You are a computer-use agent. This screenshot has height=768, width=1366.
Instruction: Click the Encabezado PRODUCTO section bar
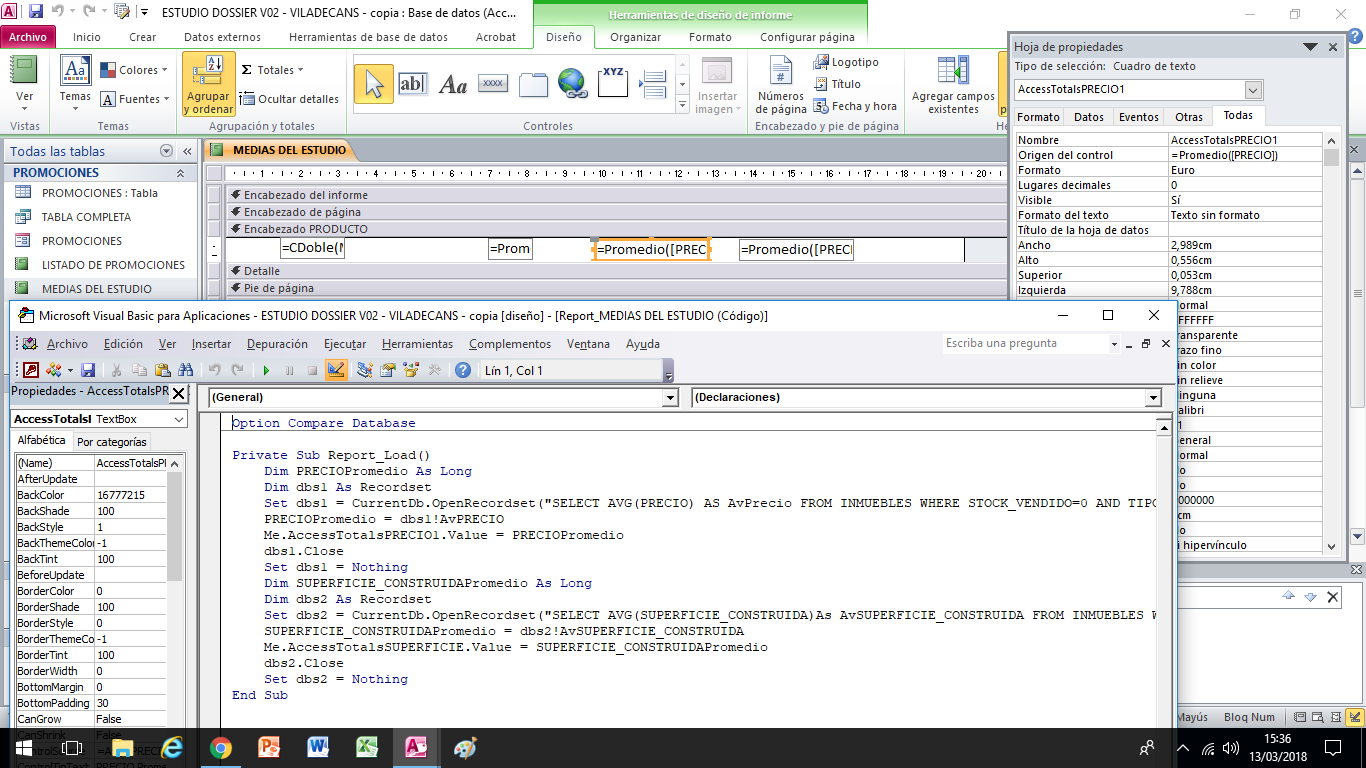[x=616, y=229]
